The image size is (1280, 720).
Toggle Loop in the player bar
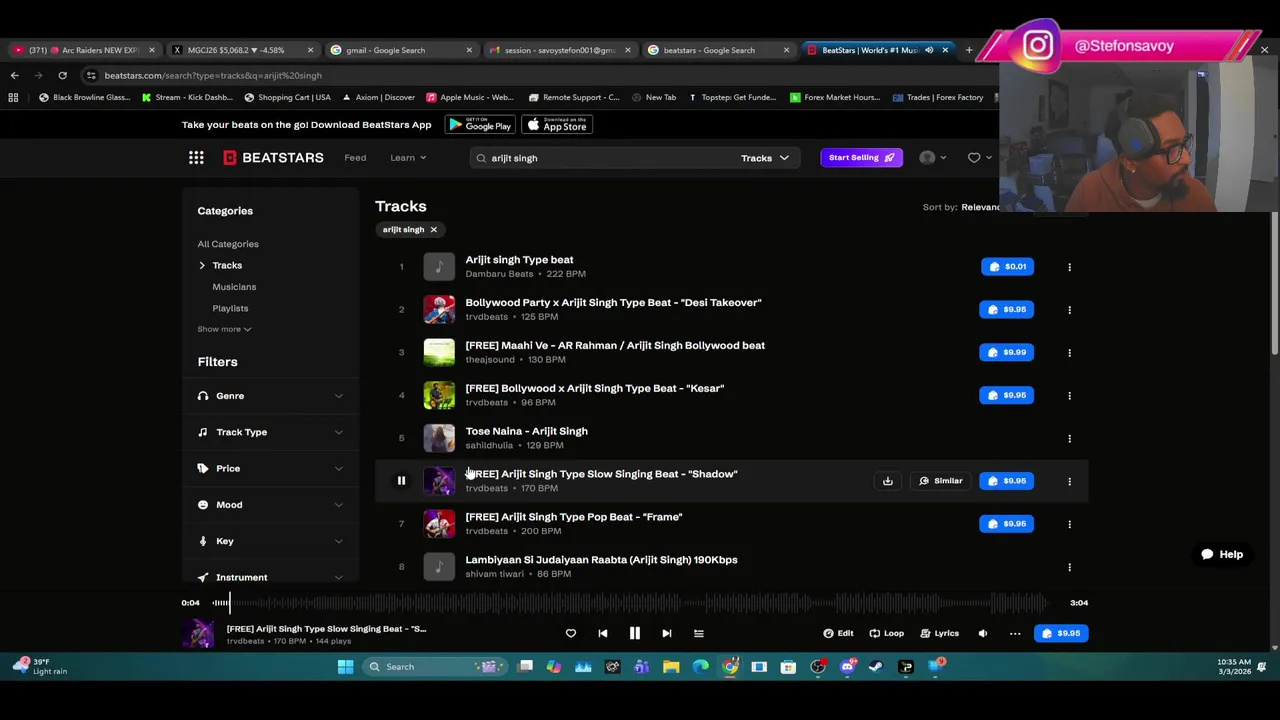point(886,633)
